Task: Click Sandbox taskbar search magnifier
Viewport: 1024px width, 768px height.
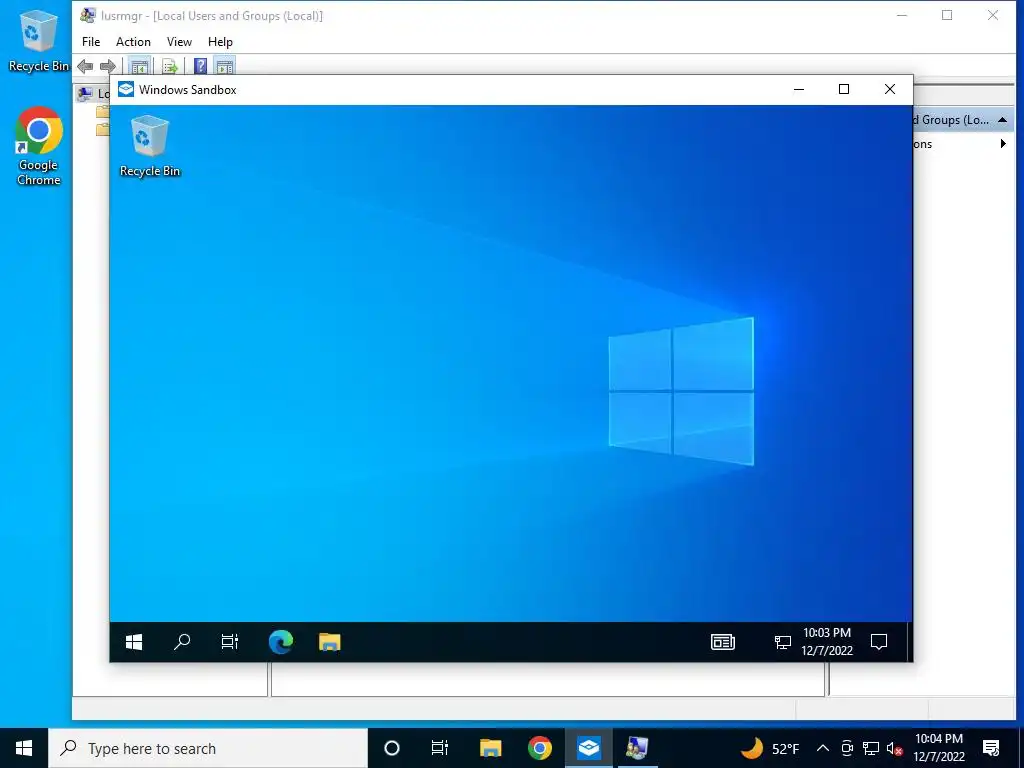Action: point(182,642)
